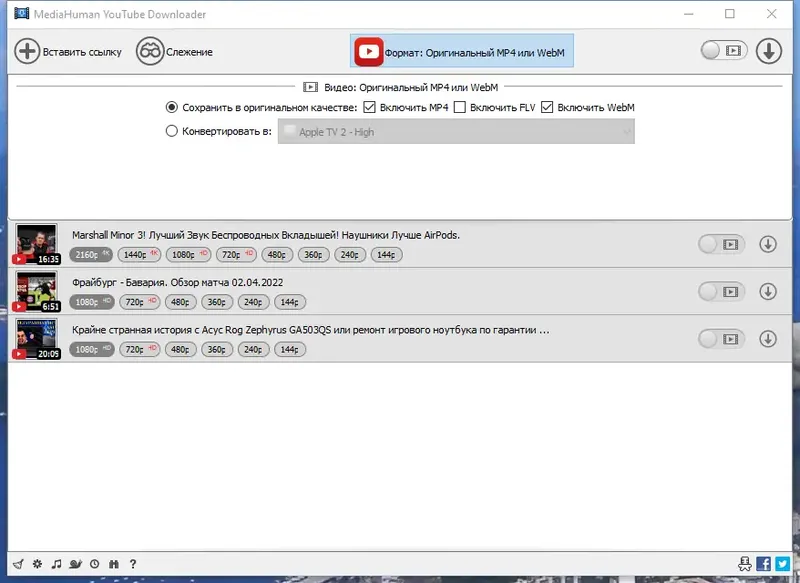Open the Формат: Оригинальный MP4 или WebM selector

pyautogui.click(x=462, y=51)
